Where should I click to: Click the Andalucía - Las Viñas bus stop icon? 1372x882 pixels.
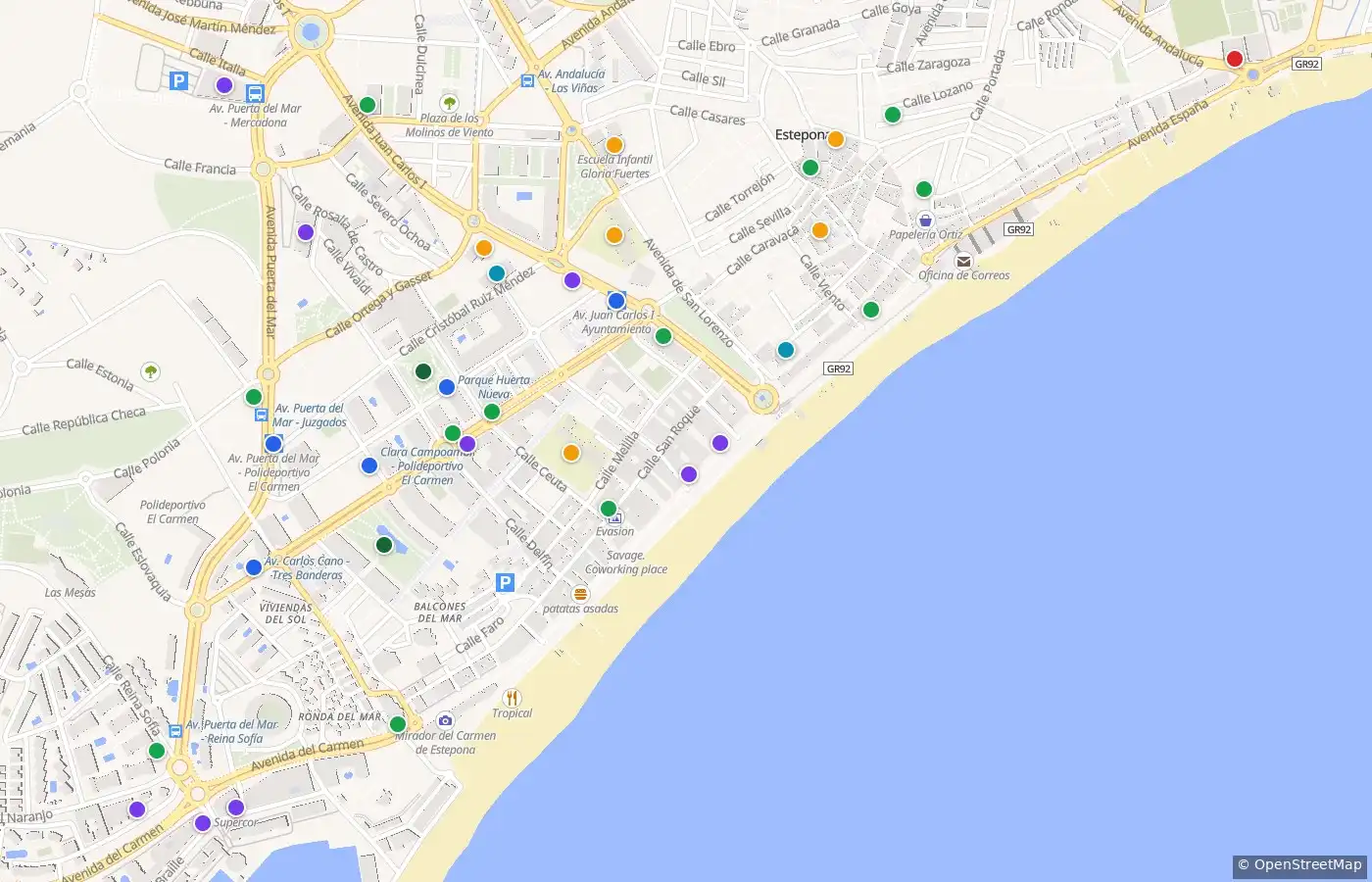[x=527, y=80]
